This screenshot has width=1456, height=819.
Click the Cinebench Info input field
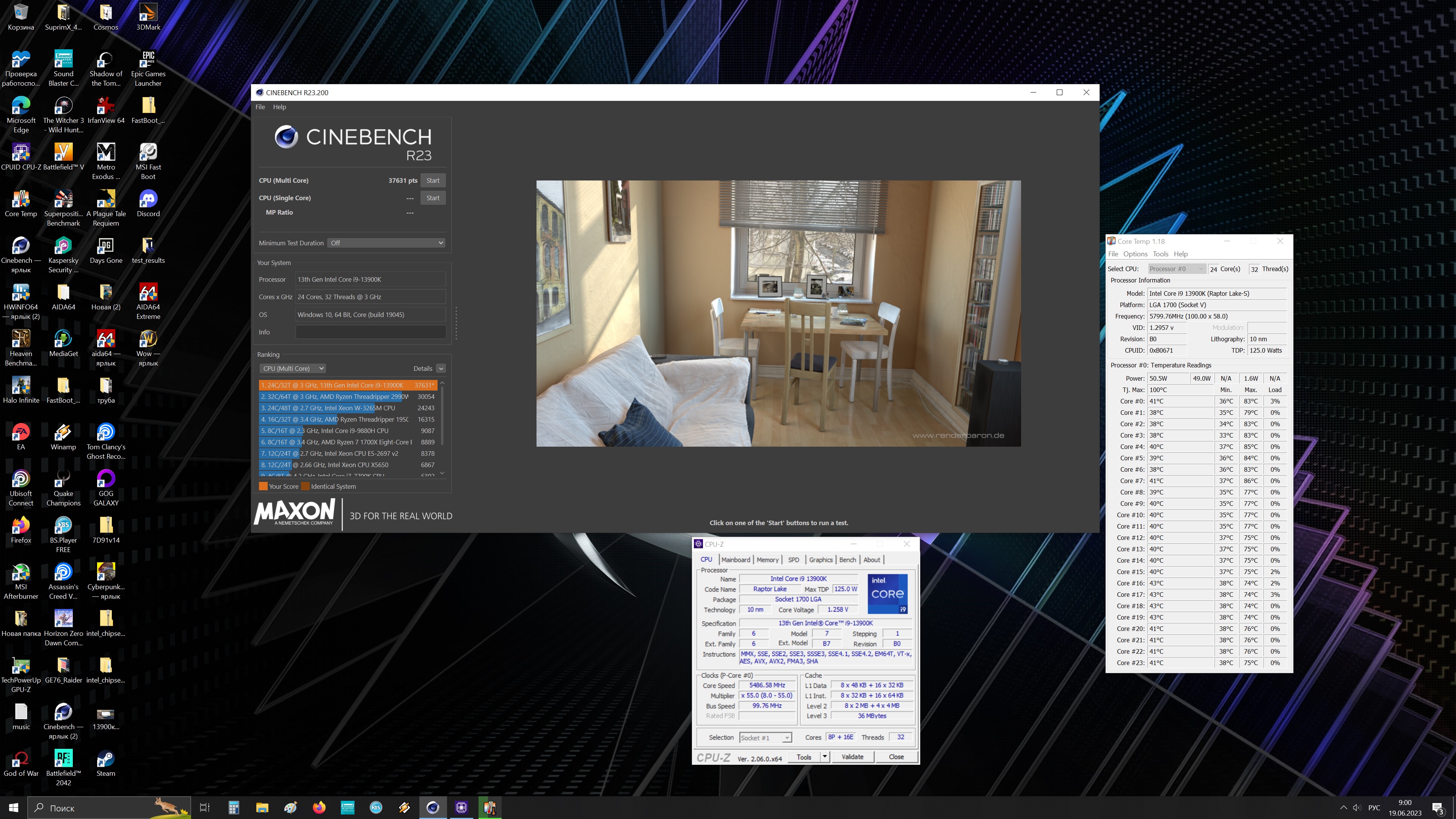coord(370,333)
